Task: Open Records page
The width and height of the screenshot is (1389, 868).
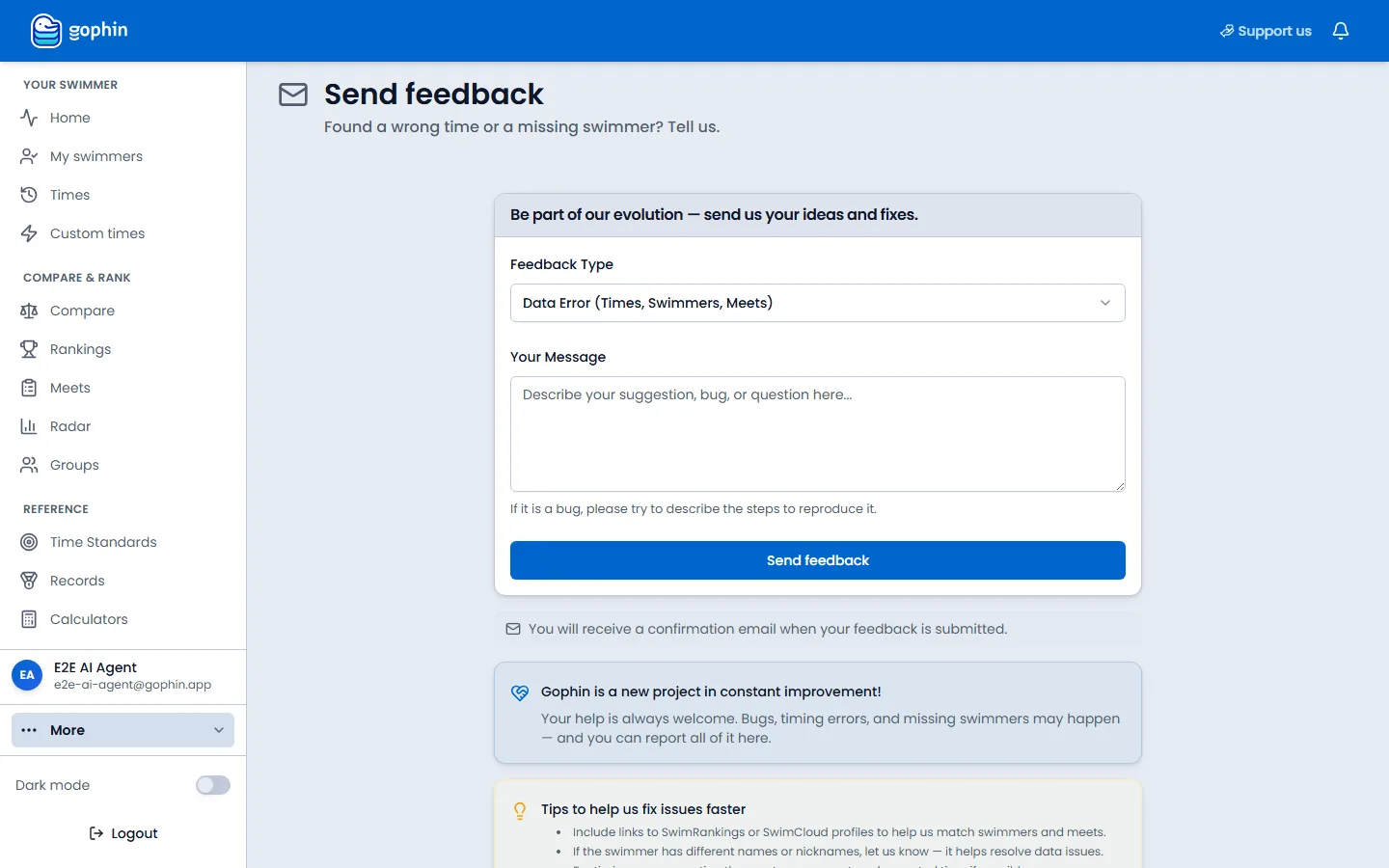Action: [123, 581]
